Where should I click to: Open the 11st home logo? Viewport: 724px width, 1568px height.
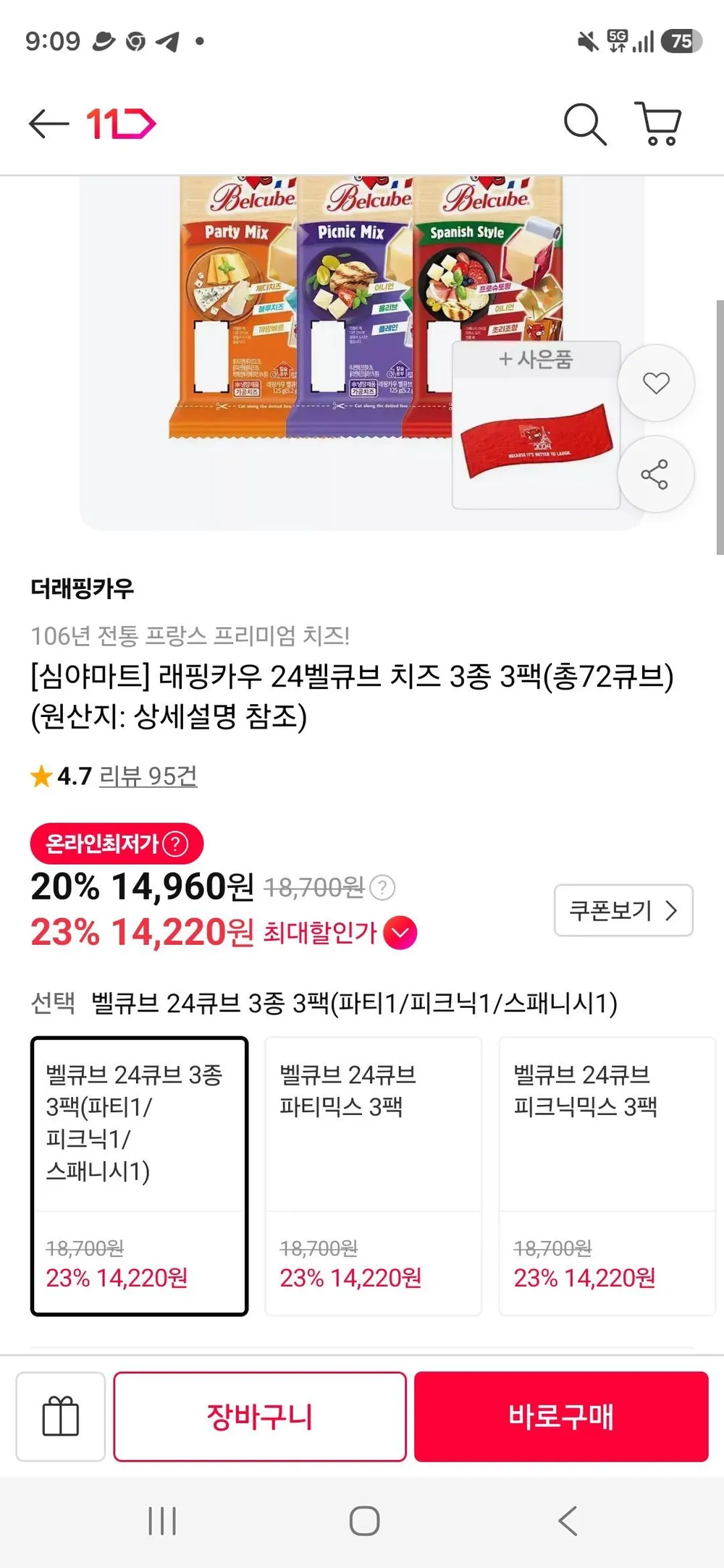[x=121, y=124]
